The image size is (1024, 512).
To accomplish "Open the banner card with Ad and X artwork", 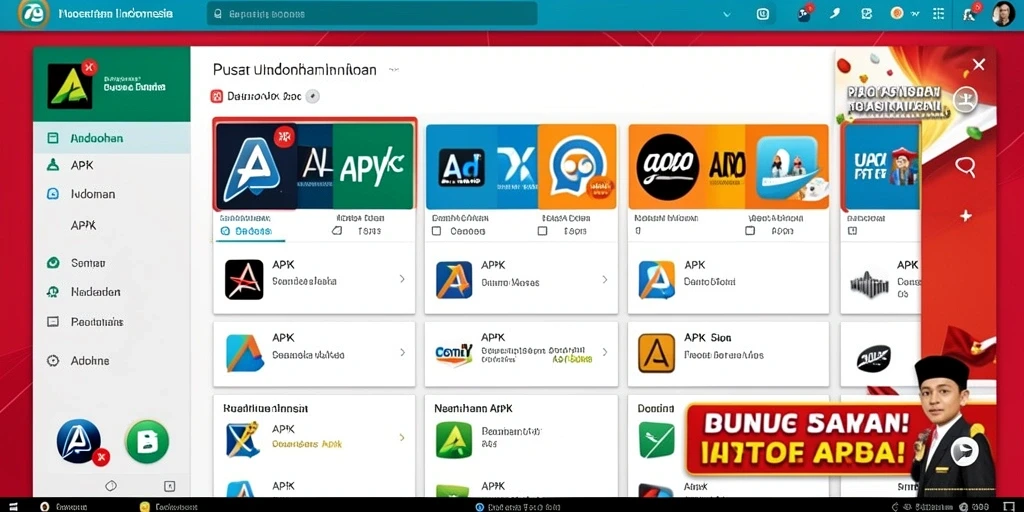I will [x=520, y=167].
